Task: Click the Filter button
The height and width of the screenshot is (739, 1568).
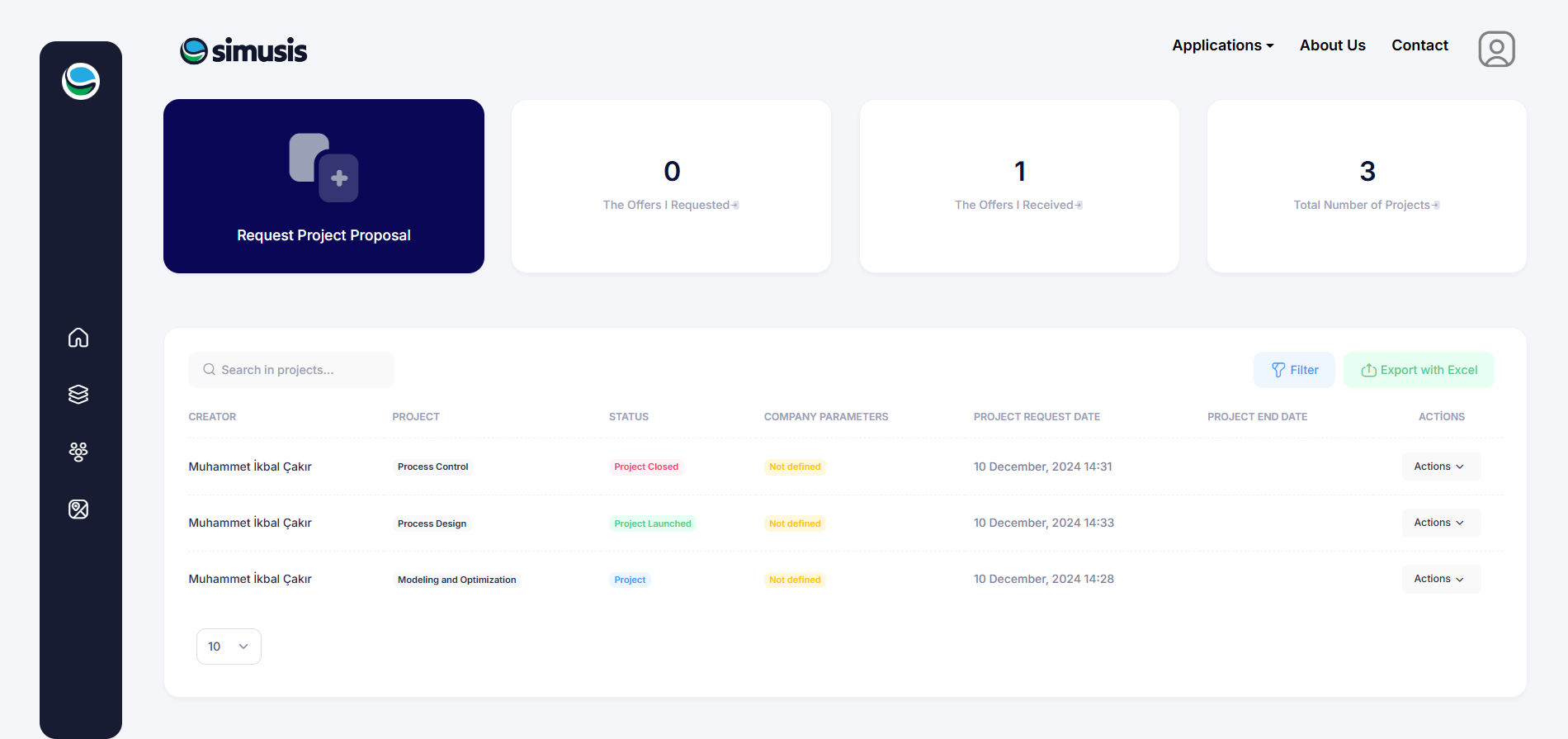Action: (x=1294, y=370)
